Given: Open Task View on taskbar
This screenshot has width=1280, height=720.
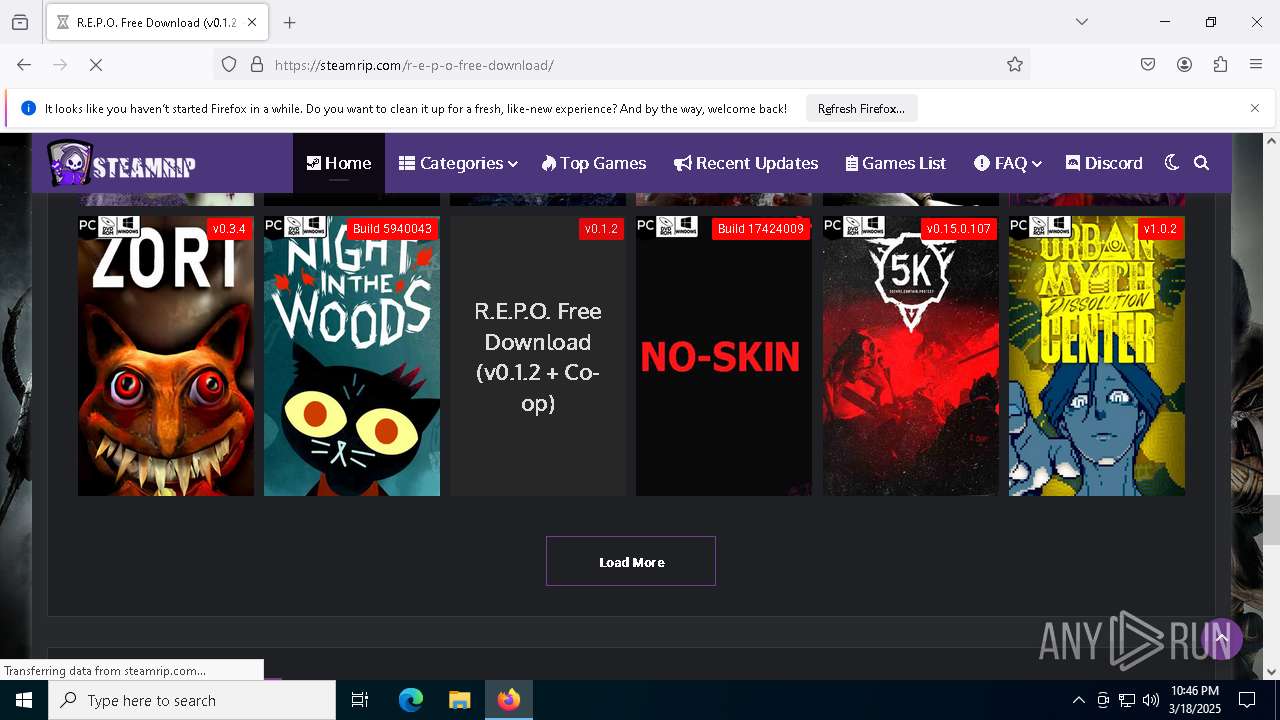Looking at the screenshot, I should tap(360, 700).
